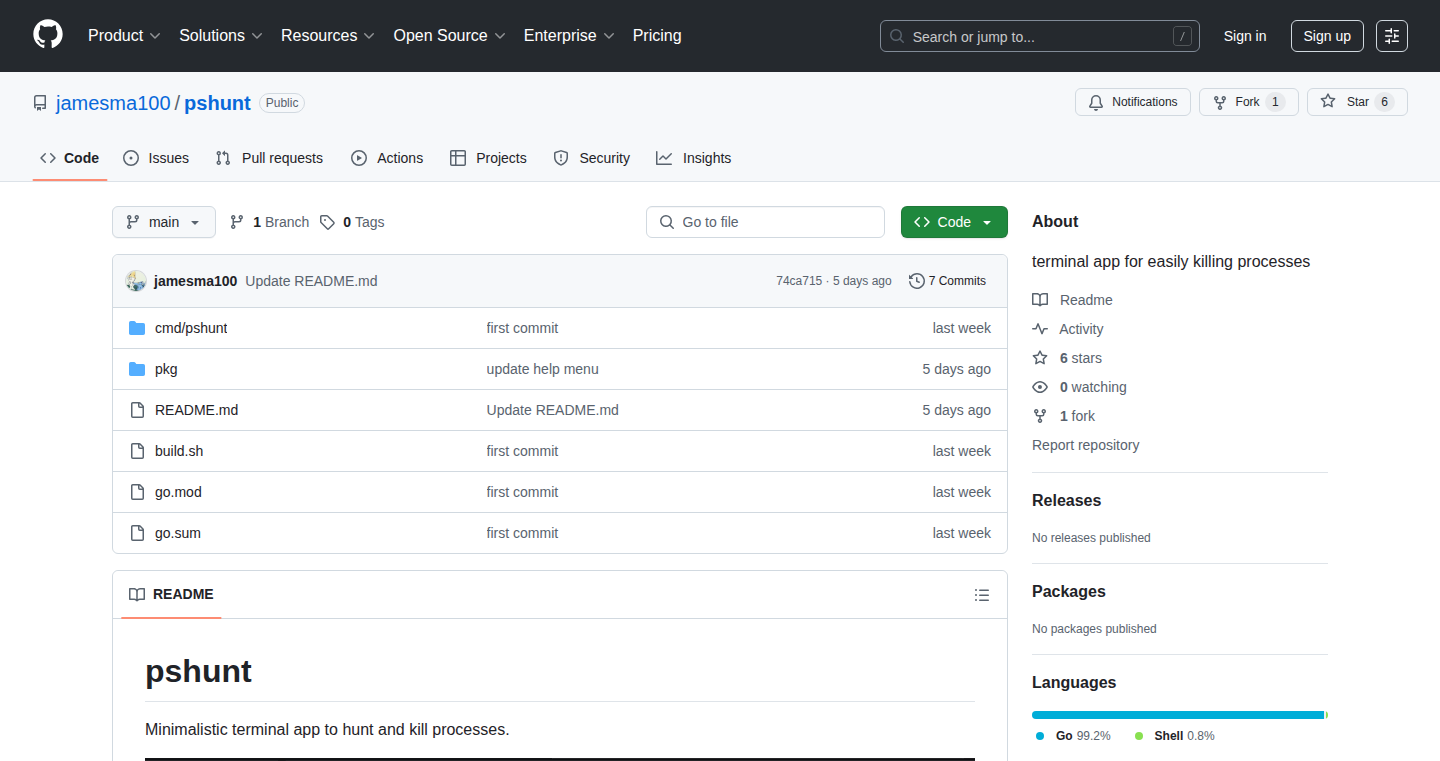The image size is (1440, 761).
Task: Open the README outline list icon
Action: click(x=982, y=595)
